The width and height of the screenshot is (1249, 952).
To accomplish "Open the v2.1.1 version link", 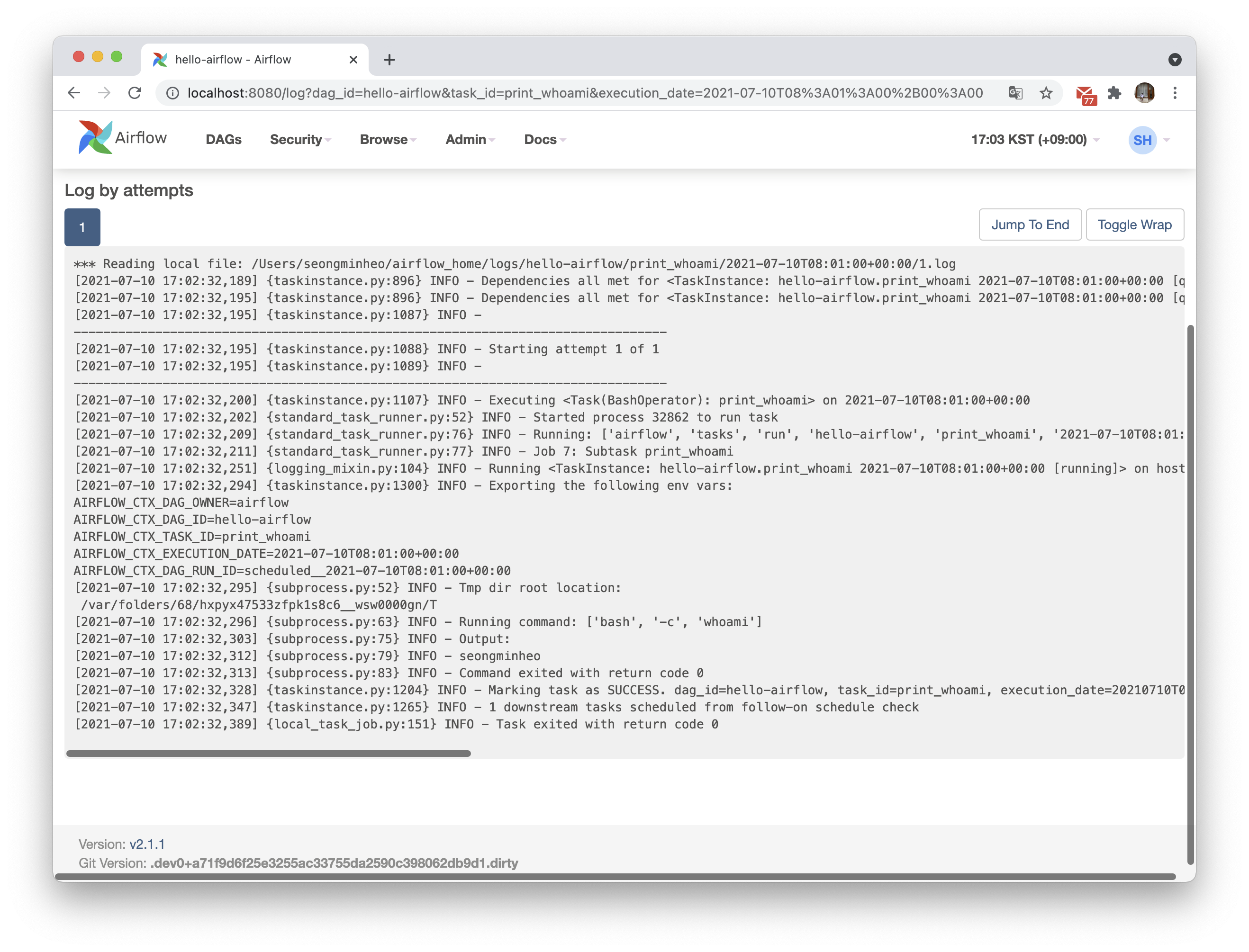I will click(147, 844).
